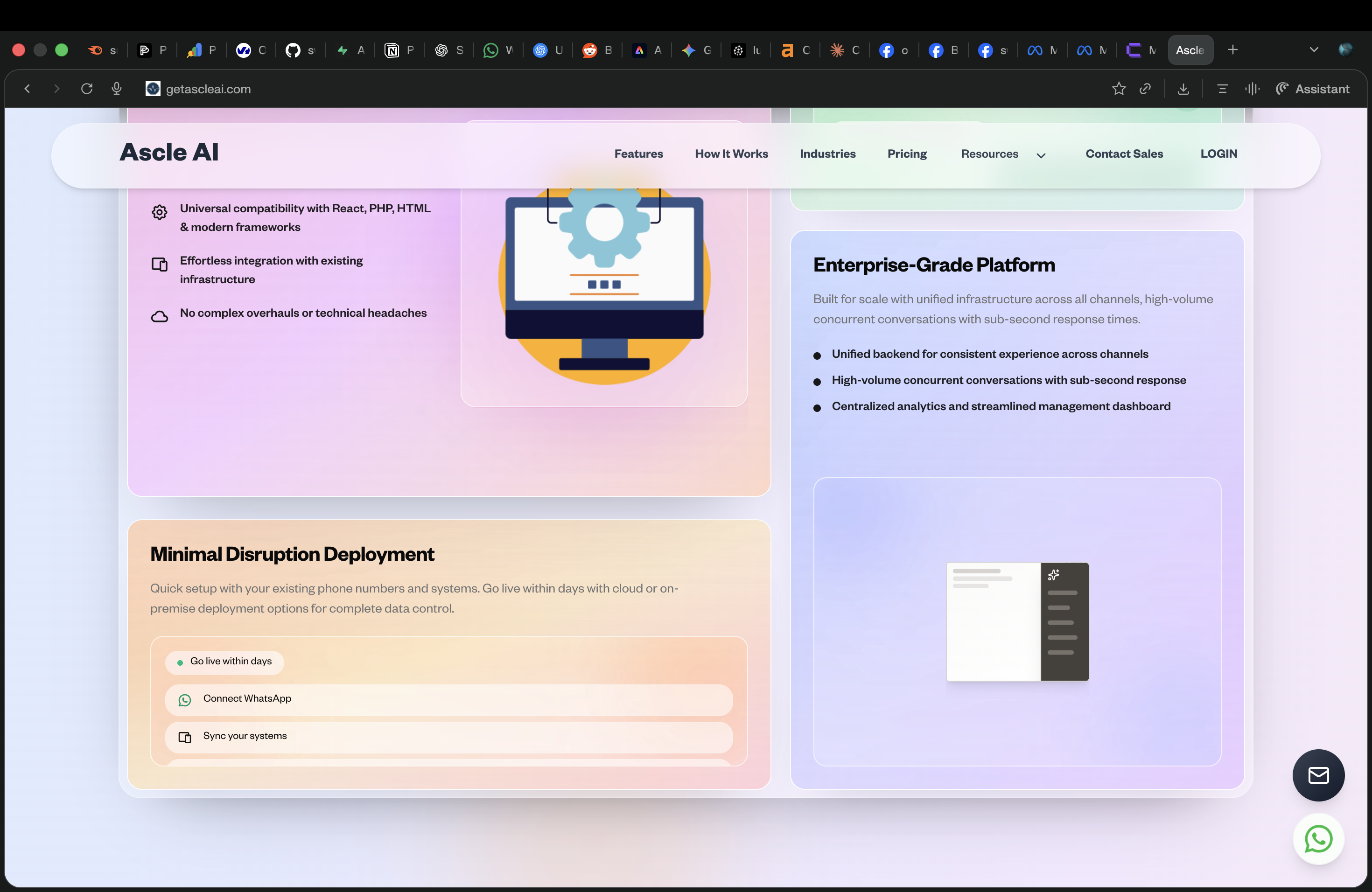This screenshot has width=1372, height=892.
Task: Click the audio waveform toolbar icon
Action: [x=1252, y=89]
